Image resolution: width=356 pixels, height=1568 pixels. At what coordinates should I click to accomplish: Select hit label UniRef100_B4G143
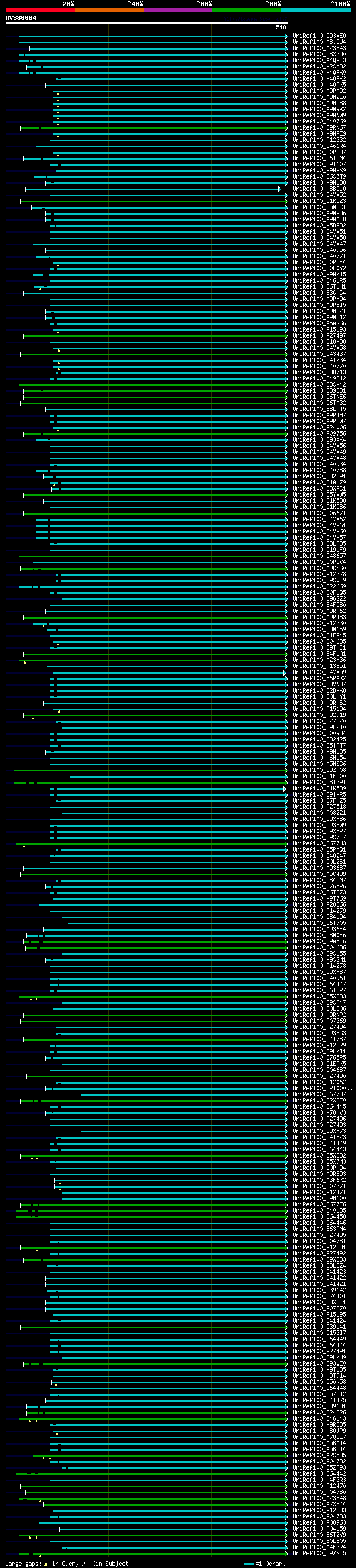(x=319, y=1419)
